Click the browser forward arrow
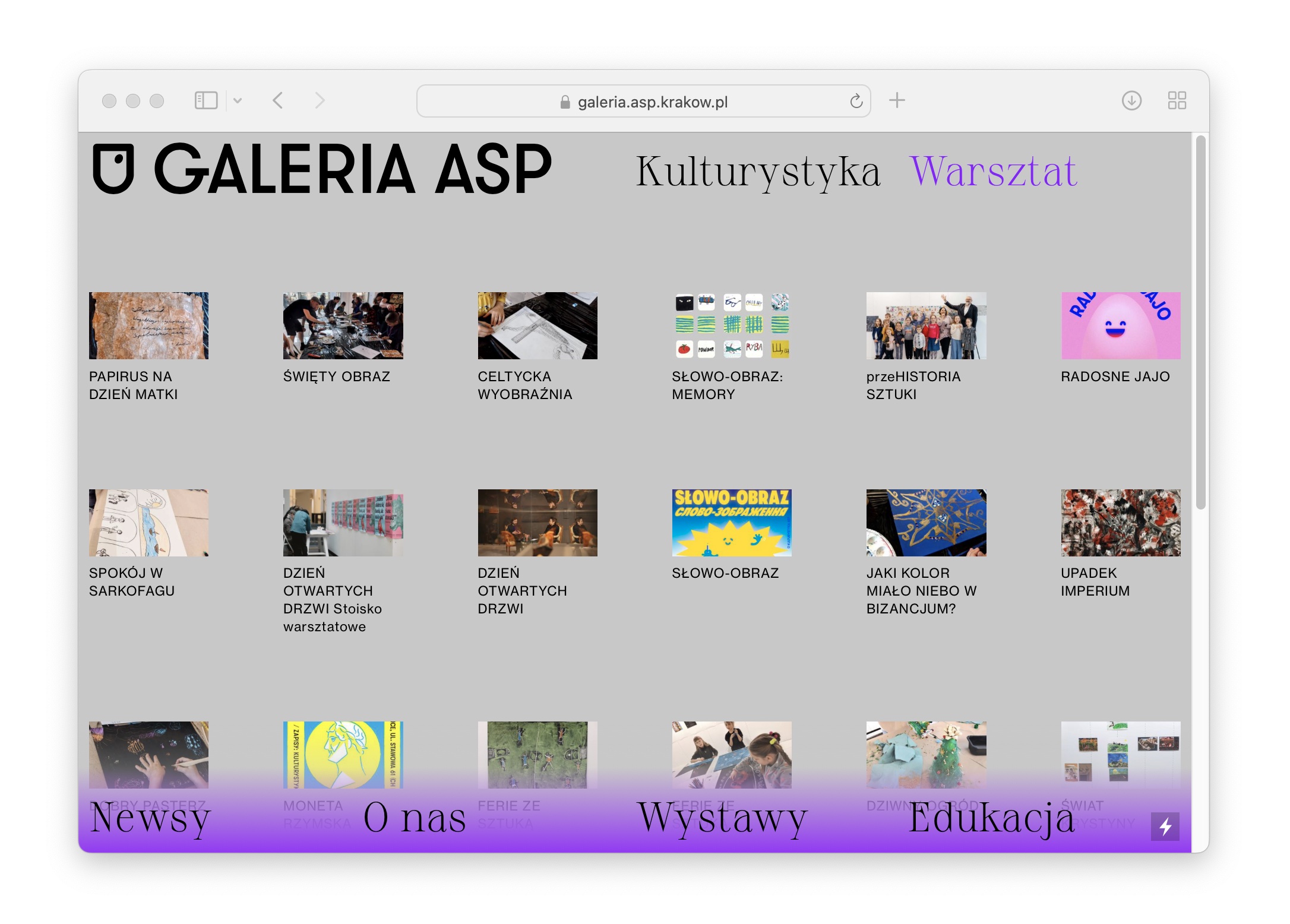This screenshot has width=1290, height=924. [320, 100]
